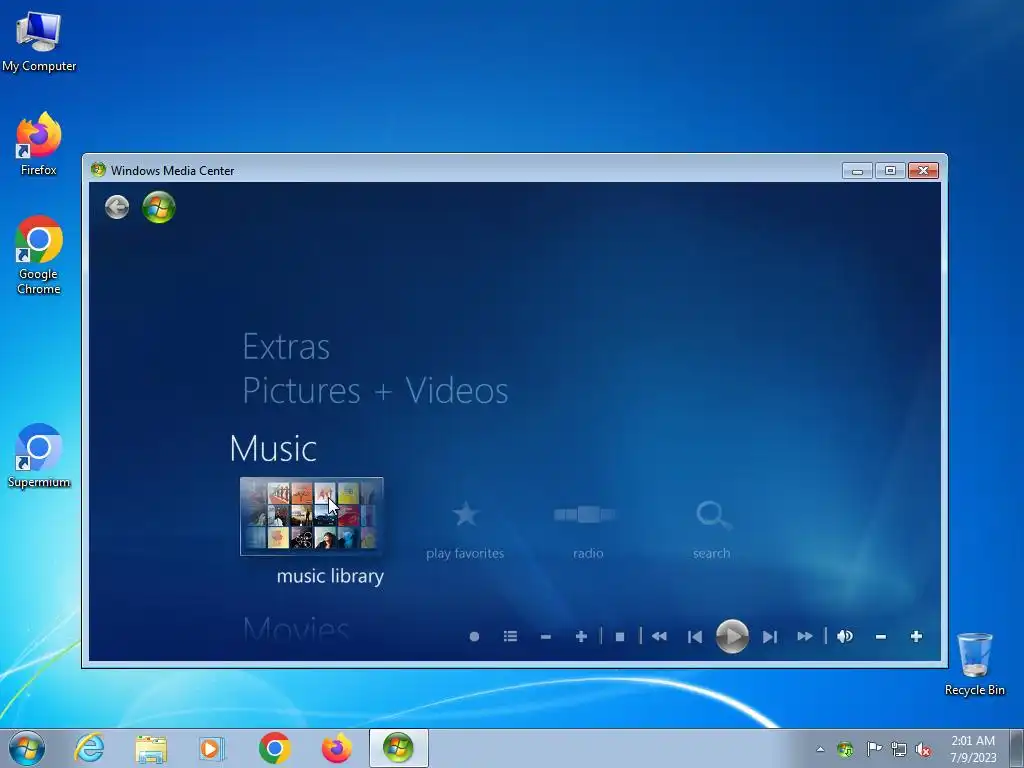Click the record button in the transport bar
The width and height of the screenshot is (1024, 768).
pos(475,637)
